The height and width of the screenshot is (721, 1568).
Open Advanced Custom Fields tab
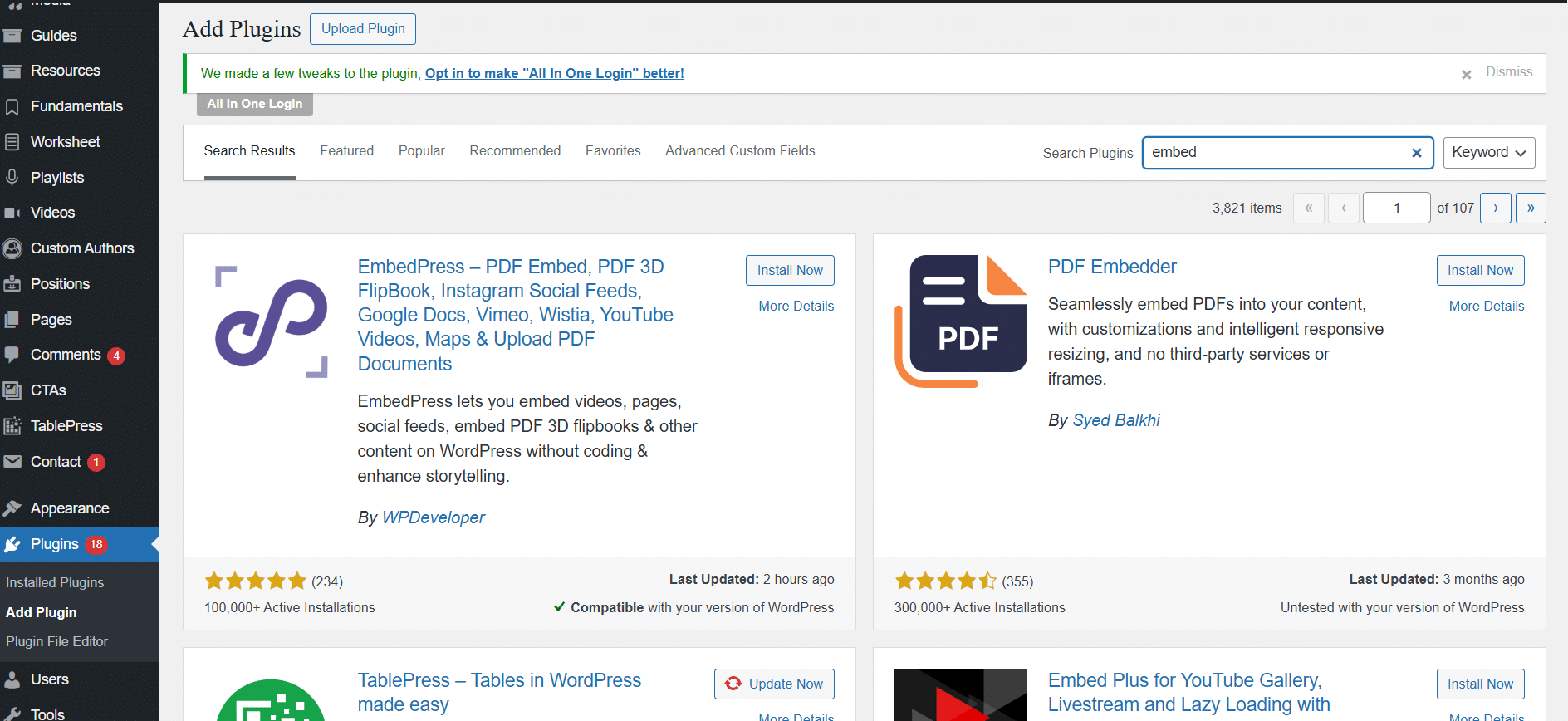click(x=740, y=151)
